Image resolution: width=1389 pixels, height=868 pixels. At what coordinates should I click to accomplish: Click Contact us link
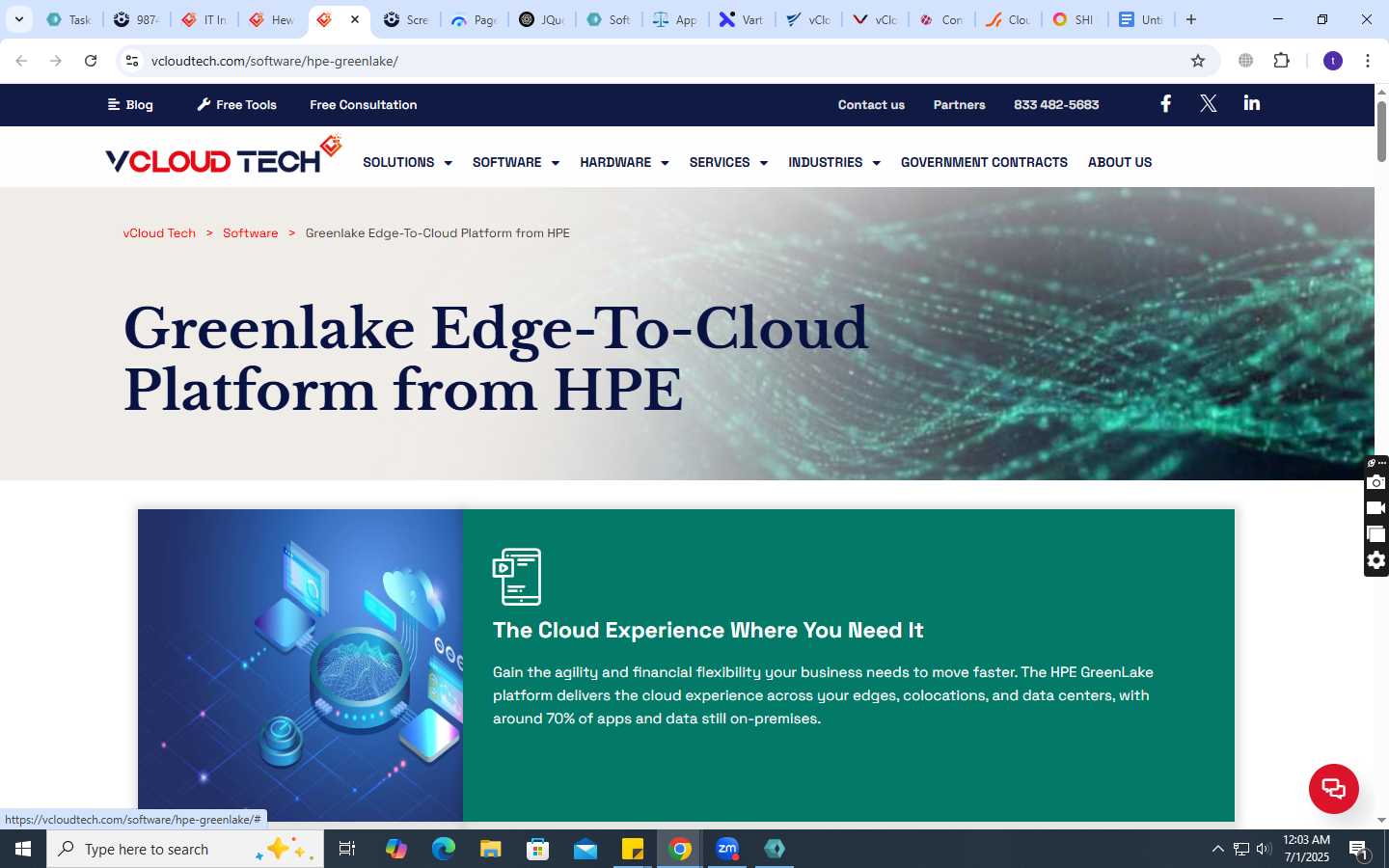click(x=871, y=104)
